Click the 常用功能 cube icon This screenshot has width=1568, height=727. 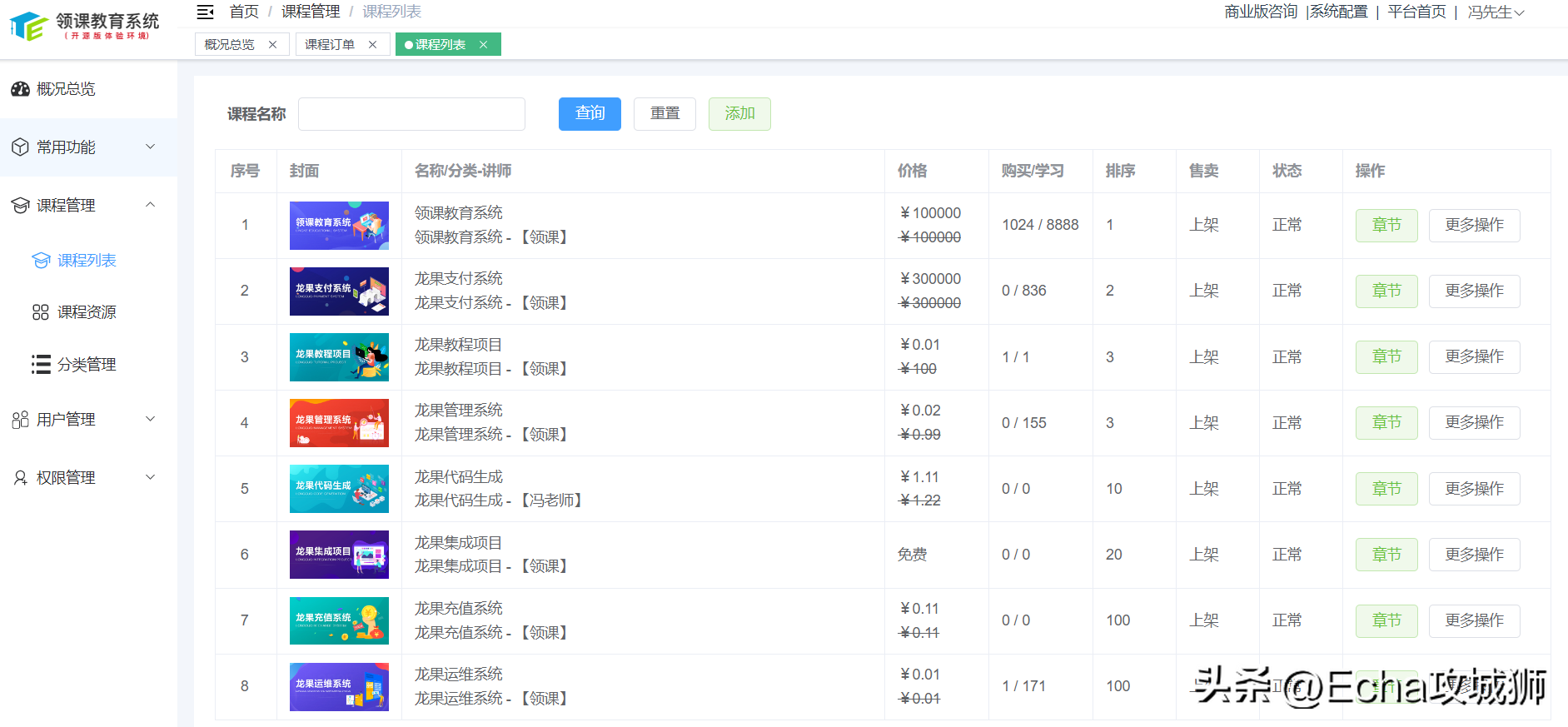tap(20, 147)
